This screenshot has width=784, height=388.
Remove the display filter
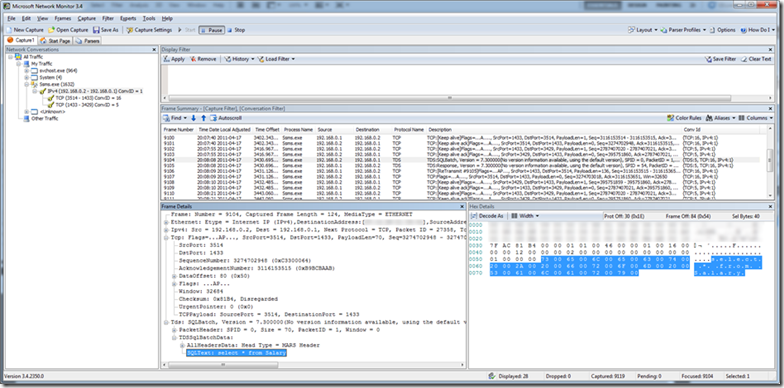[x=203, y=59]
